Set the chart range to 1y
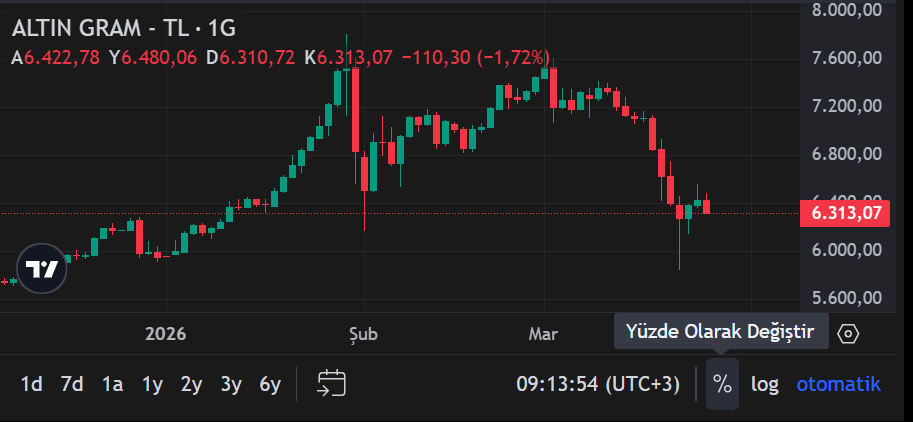Image resolution: width=913 pixels, height=422 pixels. coord(152,384)
